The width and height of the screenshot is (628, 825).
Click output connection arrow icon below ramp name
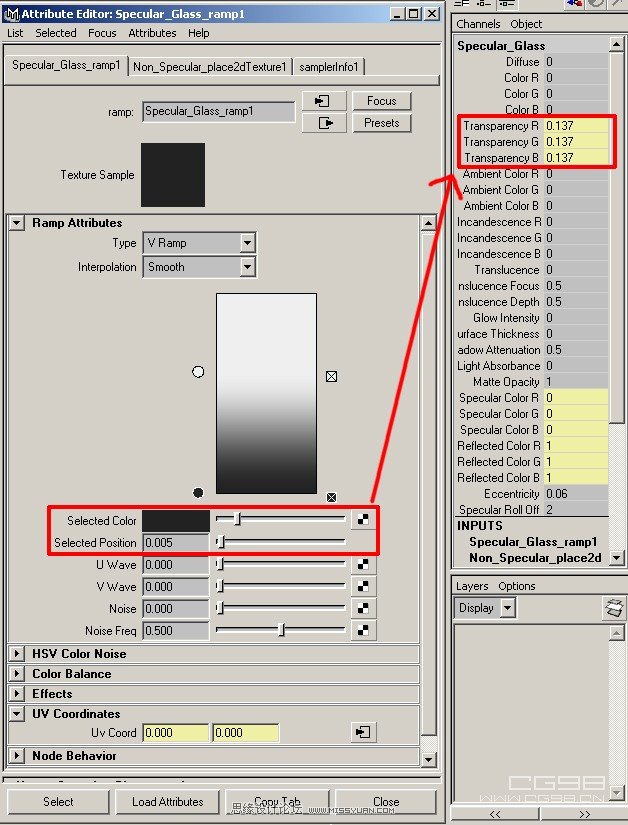pyautogui.click(x=322, y=123)
